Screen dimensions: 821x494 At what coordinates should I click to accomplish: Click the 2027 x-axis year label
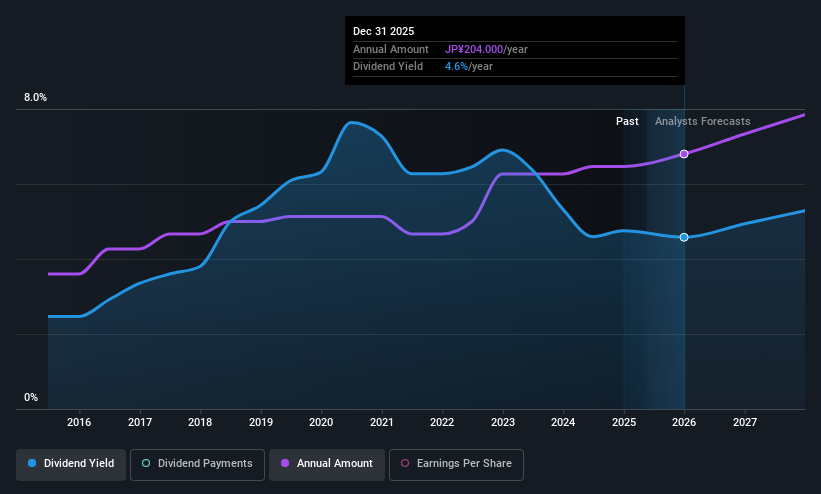tap(745, 422)
